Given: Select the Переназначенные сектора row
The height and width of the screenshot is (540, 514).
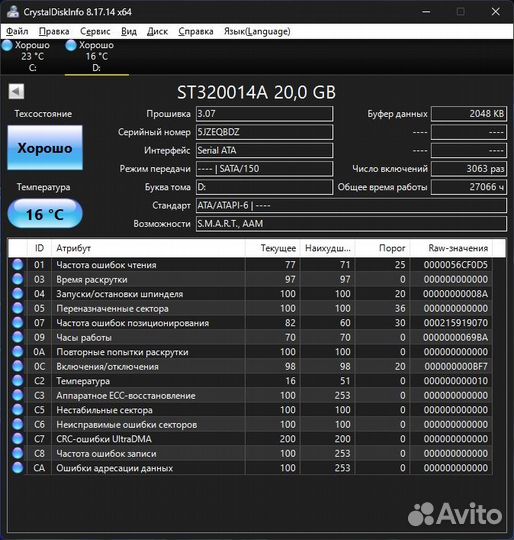Looking at the screenshot, I should tap(250, 308).
